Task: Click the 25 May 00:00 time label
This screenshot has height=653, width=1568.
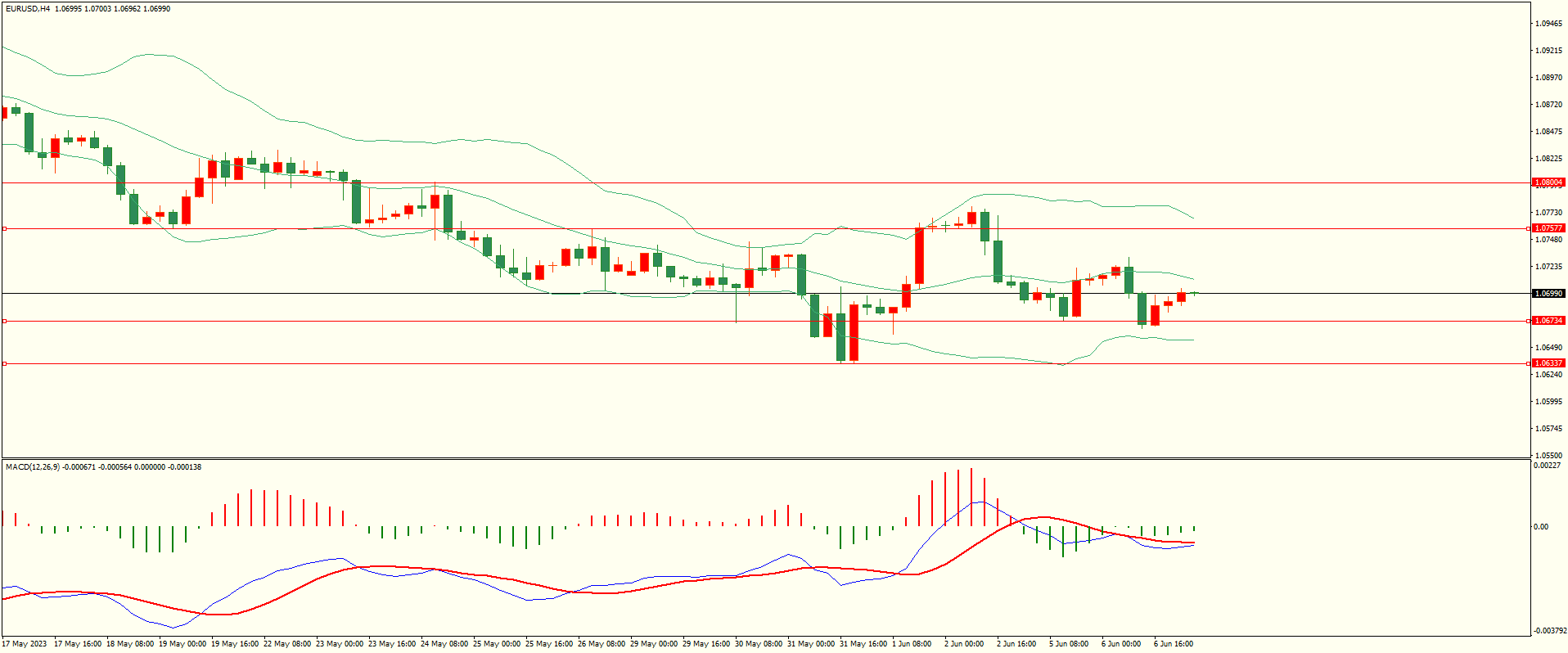Action: click(x=497, y=644)
